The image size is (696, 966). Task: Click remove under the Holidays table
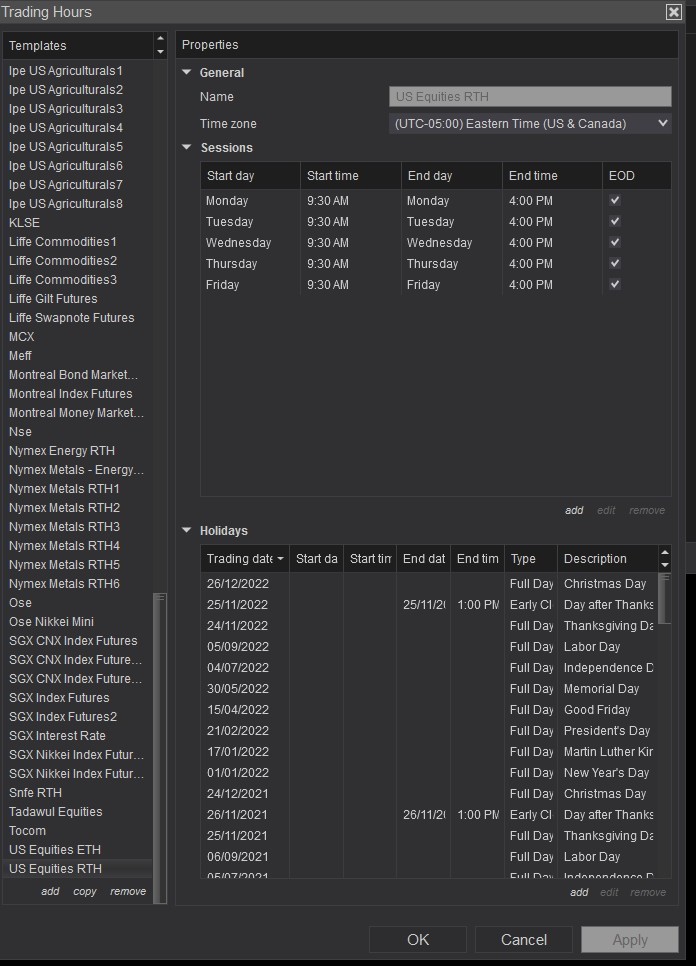coord(648,892)
